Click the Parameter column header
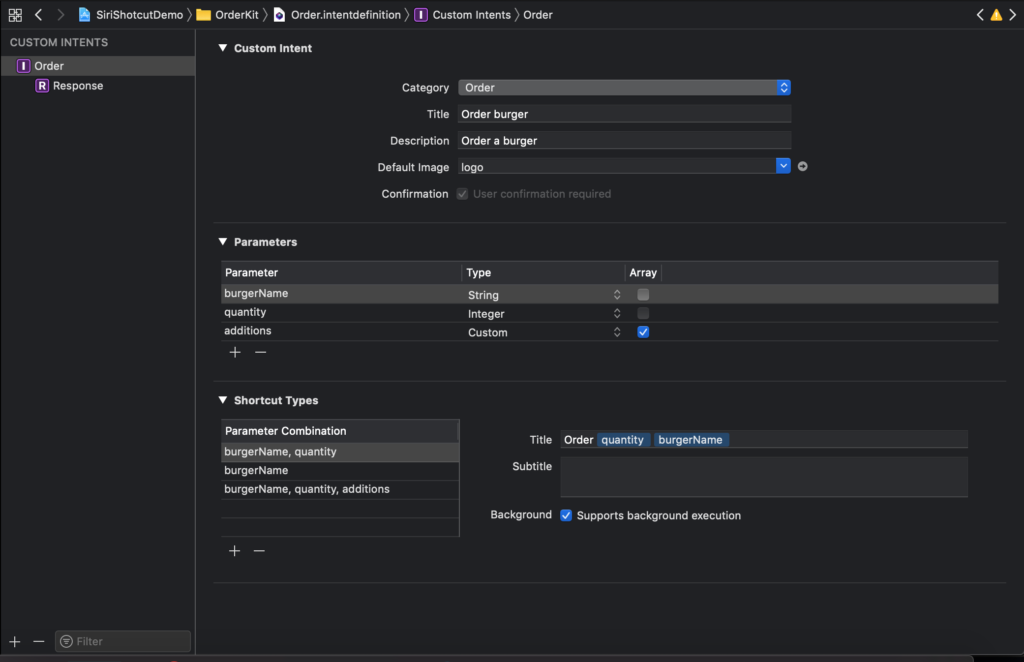The image size is (1024, 662). [x=341, y=273]
